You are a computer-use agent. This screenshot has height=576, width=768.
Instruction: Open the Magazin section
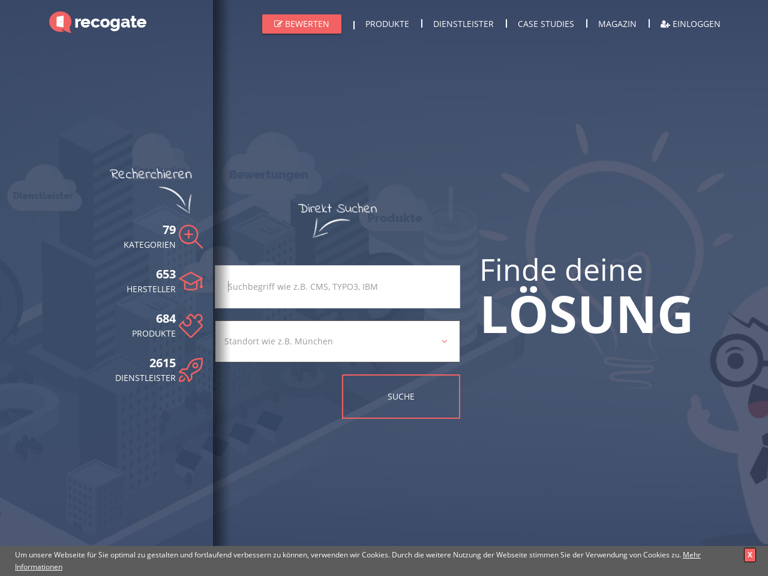[x=617, y=24]
